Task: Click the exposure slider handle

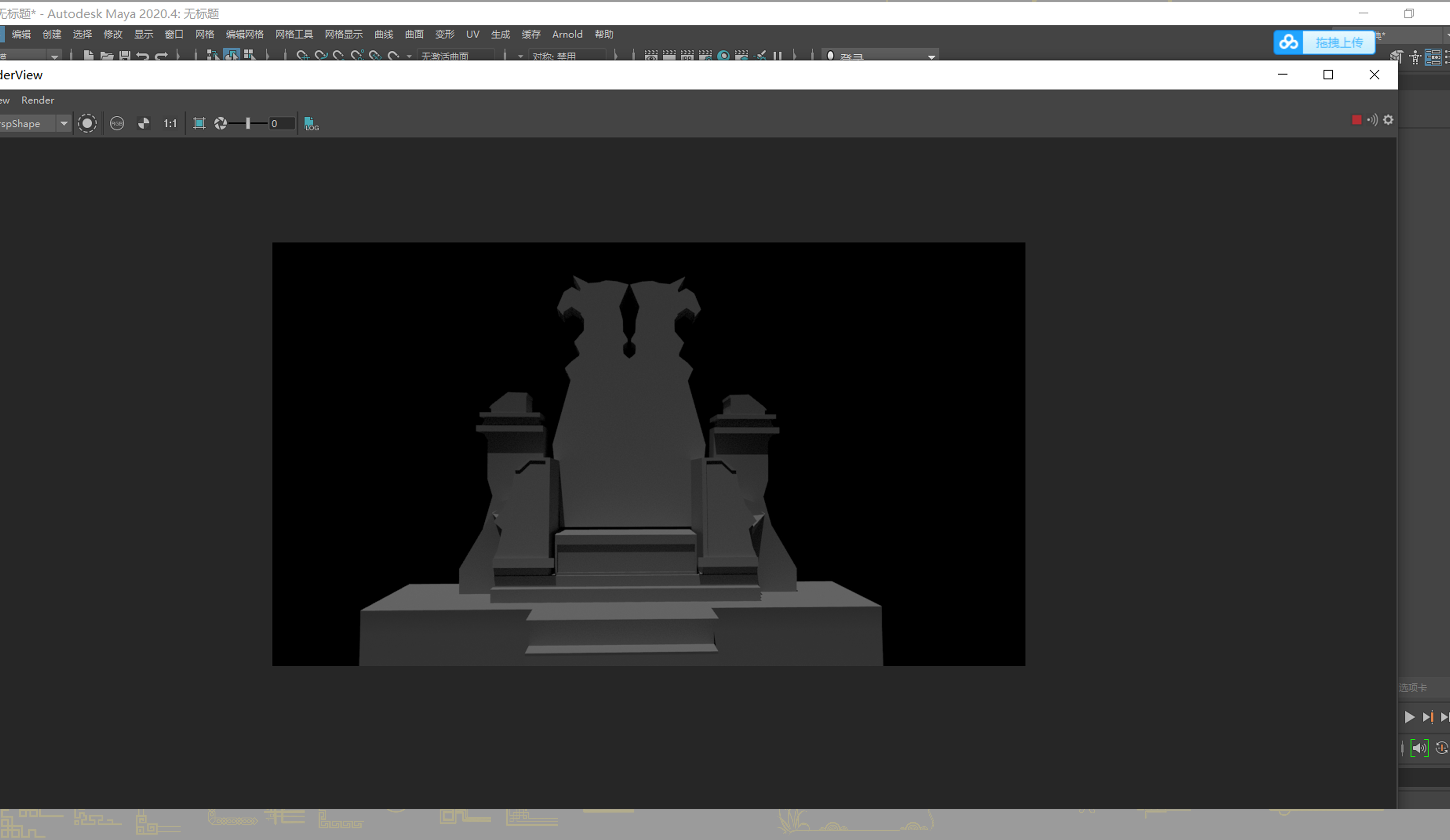Action: 248,123
